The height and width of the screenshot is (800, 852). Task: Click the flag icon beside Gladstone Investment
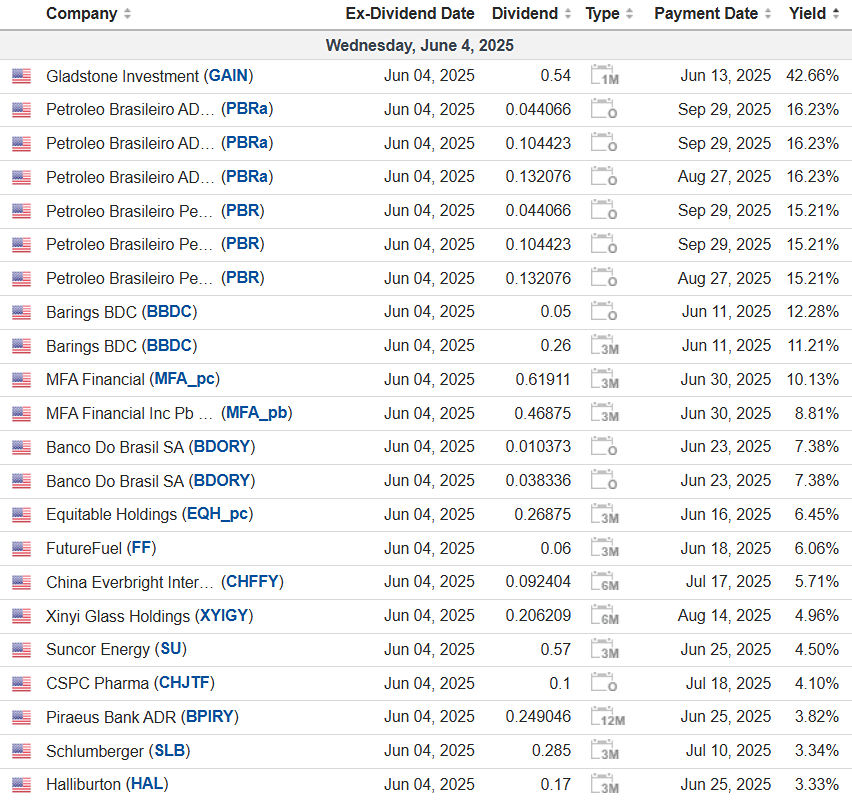pos(21,76)
